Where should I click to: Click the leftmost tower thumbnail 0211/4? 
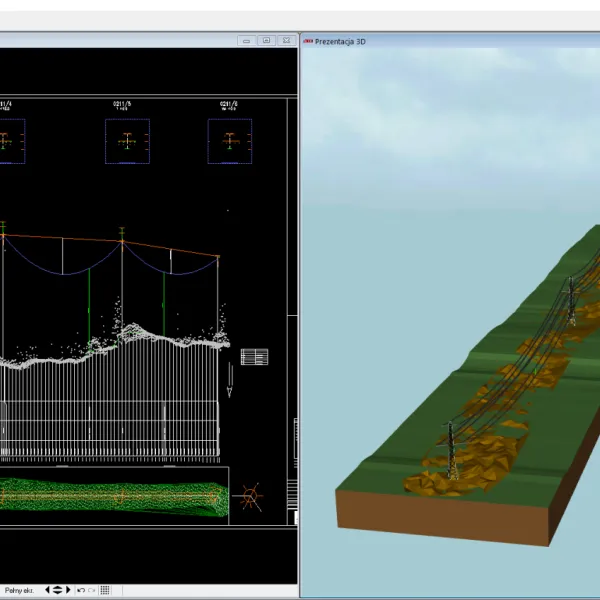tap(10, 141)
